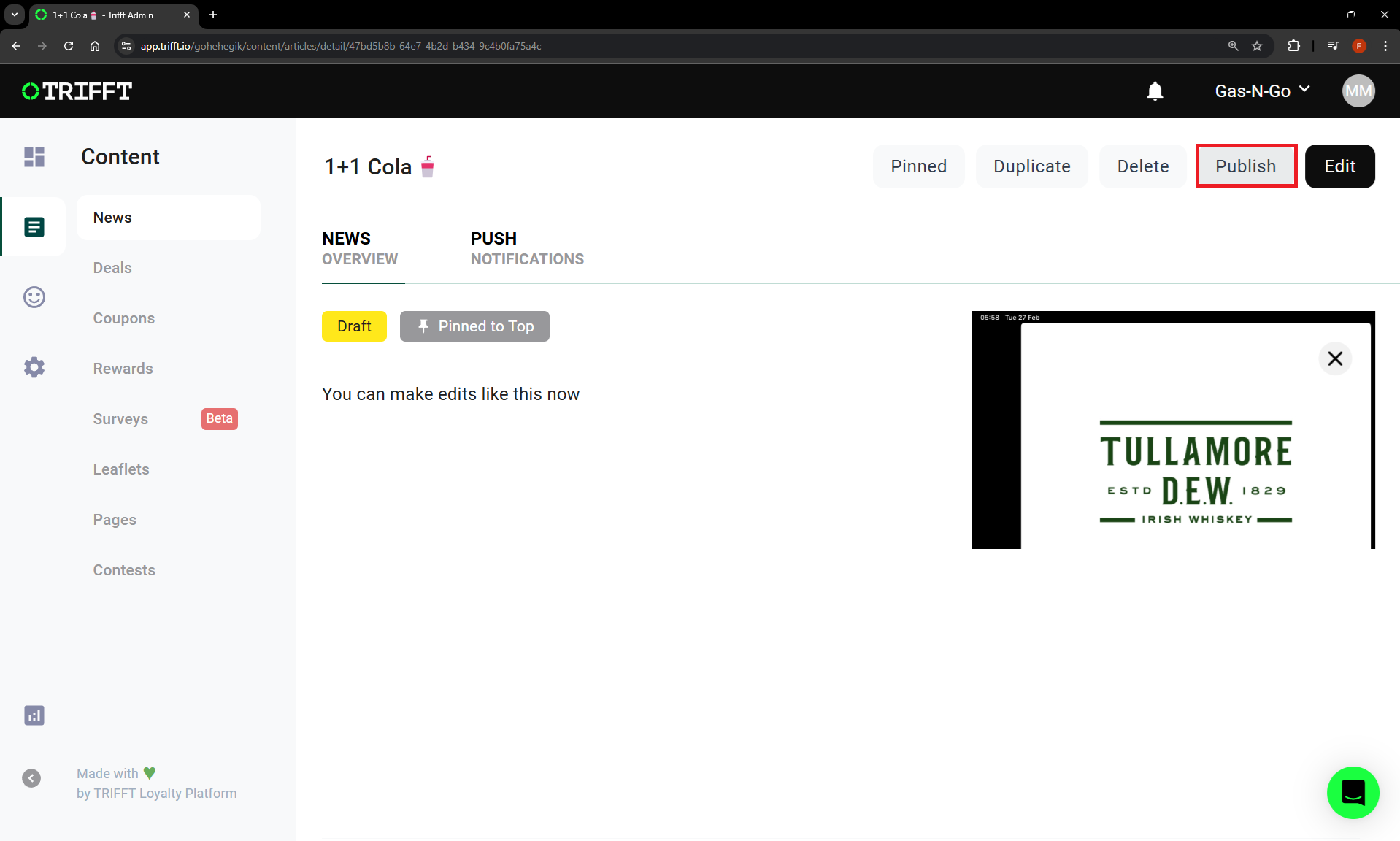The image size is (1400, 841).
Task: Click the Beta badge next to Surveys
Action: 219,419
